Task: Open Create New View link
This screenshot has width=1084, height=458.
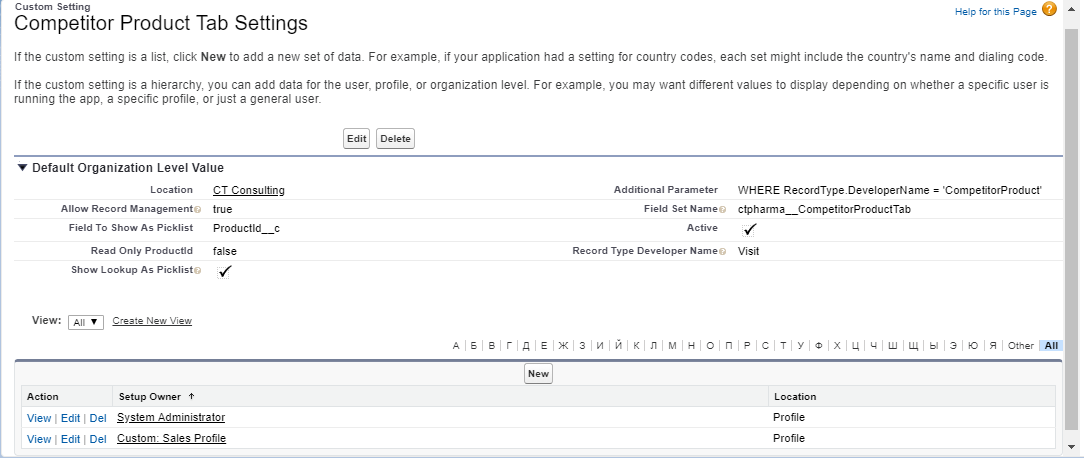Action: [152, 321]
